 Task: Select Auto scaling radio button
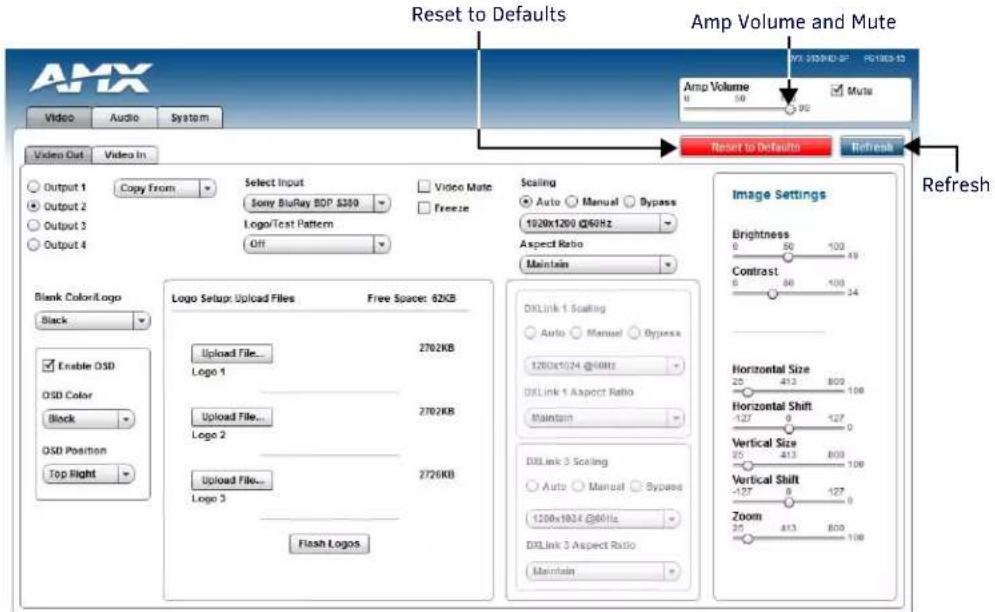pyautogui.click(x=525, y=201)
